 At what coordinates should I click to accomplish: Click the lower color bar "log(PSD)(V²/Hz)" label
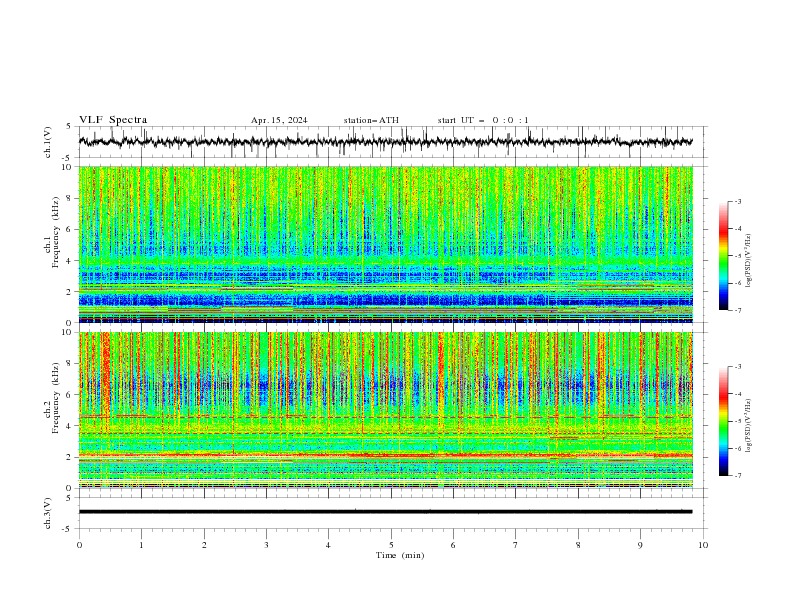pos(748,426)
